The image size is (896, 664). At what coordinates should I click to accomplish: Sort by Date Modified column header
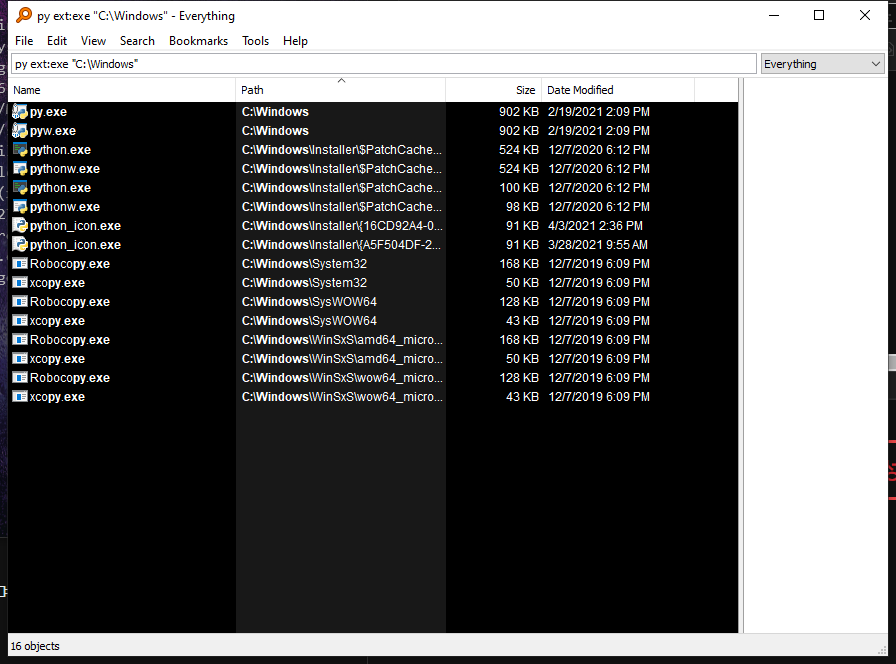618,90
